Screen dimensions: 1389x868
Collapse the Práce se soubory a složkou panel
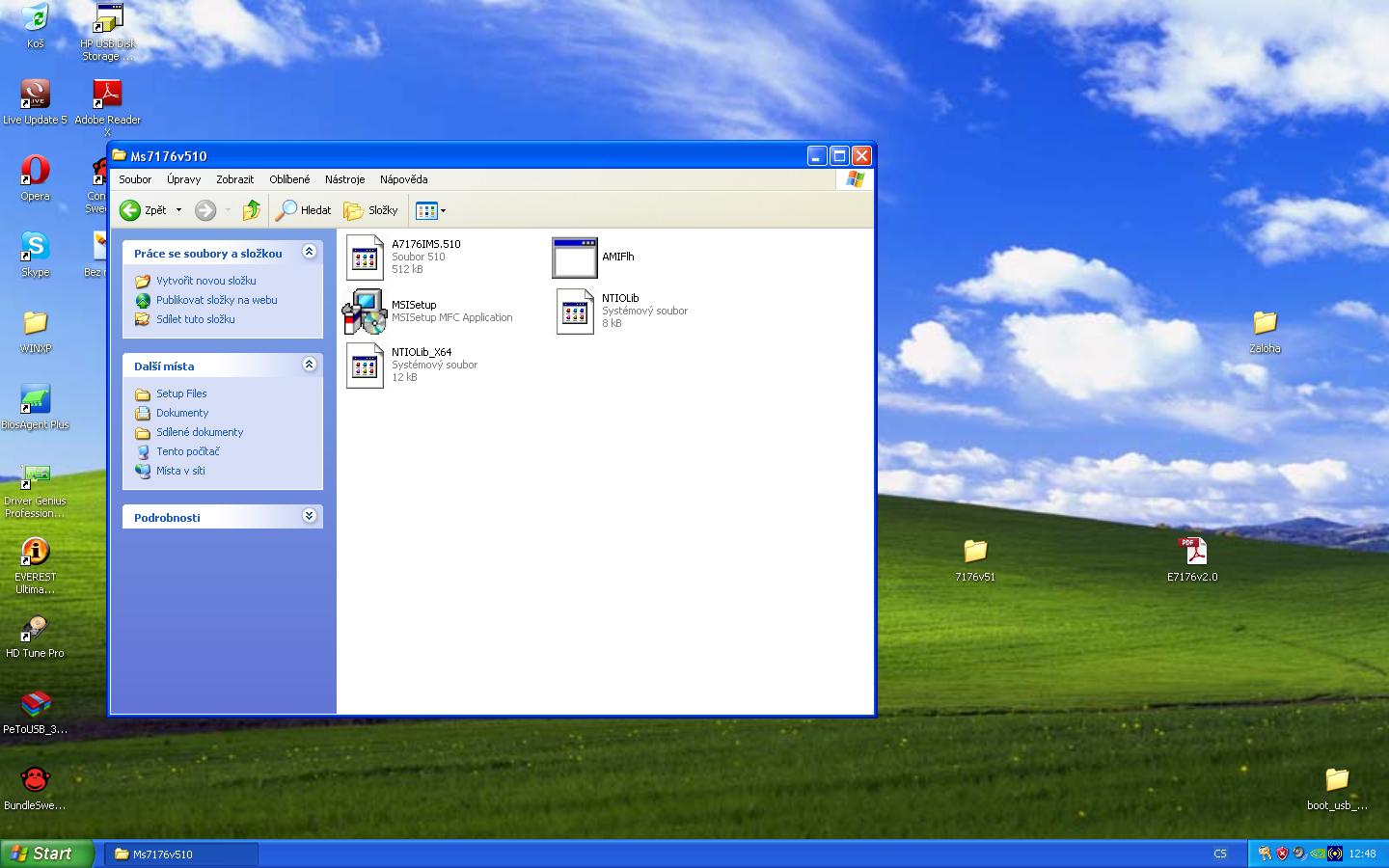[x=309, y=252]
